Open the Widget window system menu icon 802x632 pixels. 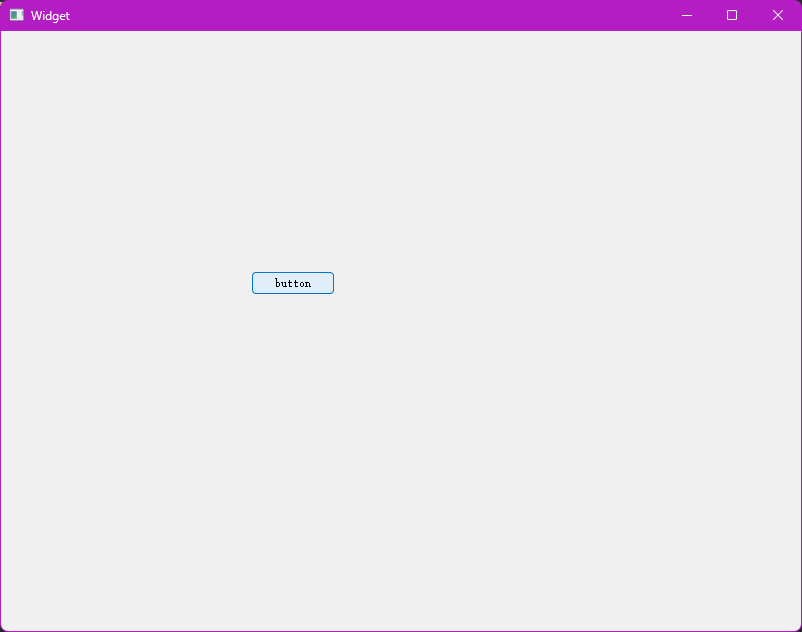(x=16, y=15)
